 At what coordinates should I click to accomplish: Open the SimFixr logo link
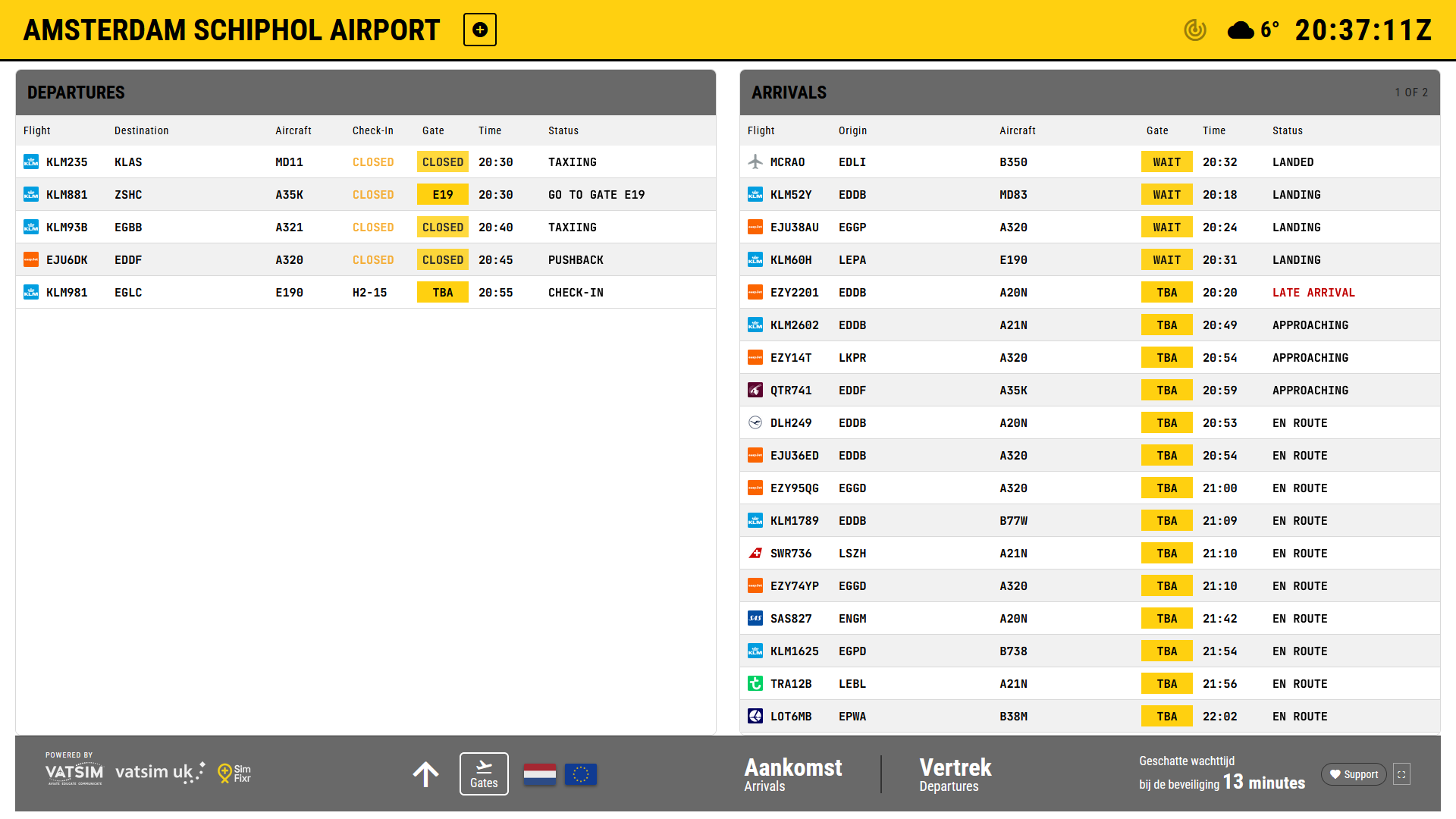coord(234,773)
